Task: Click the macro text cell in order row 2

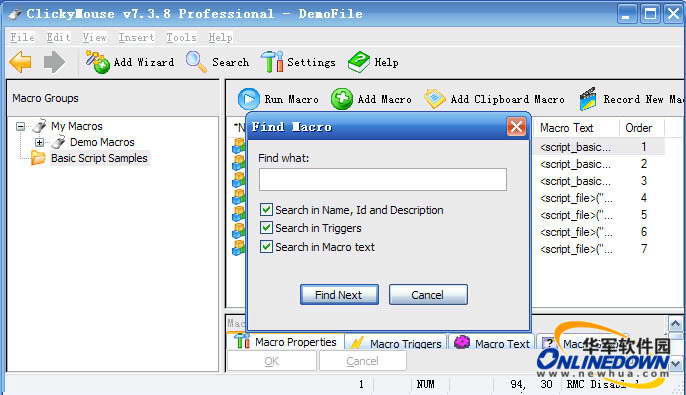Action: pyautogui.click(x=575, y=164)
